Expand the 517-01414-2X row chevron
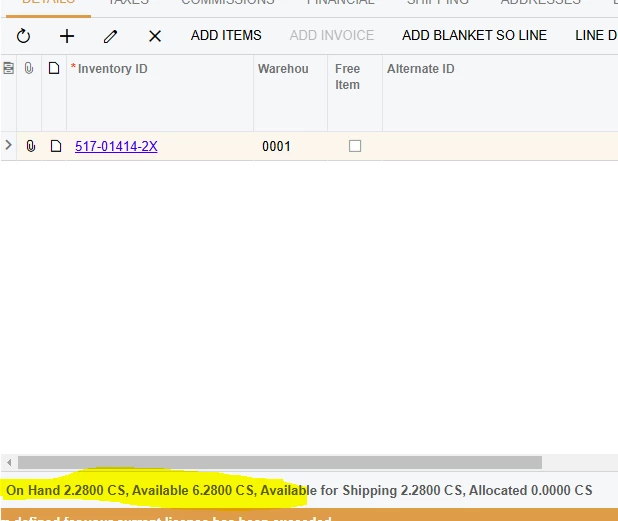The width and height of the screenshot is (618, 521). [8, 145]
